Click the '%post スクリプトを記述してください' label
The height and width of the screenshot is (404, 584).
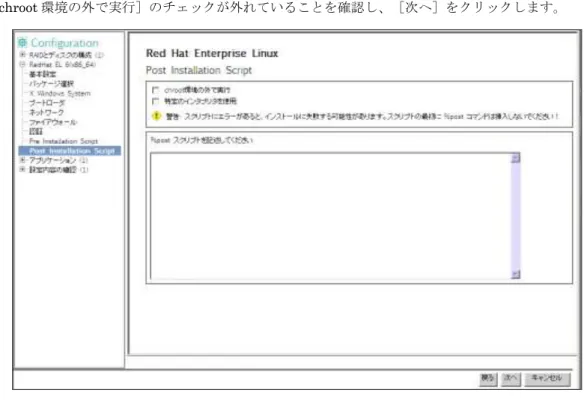[201, 140]
